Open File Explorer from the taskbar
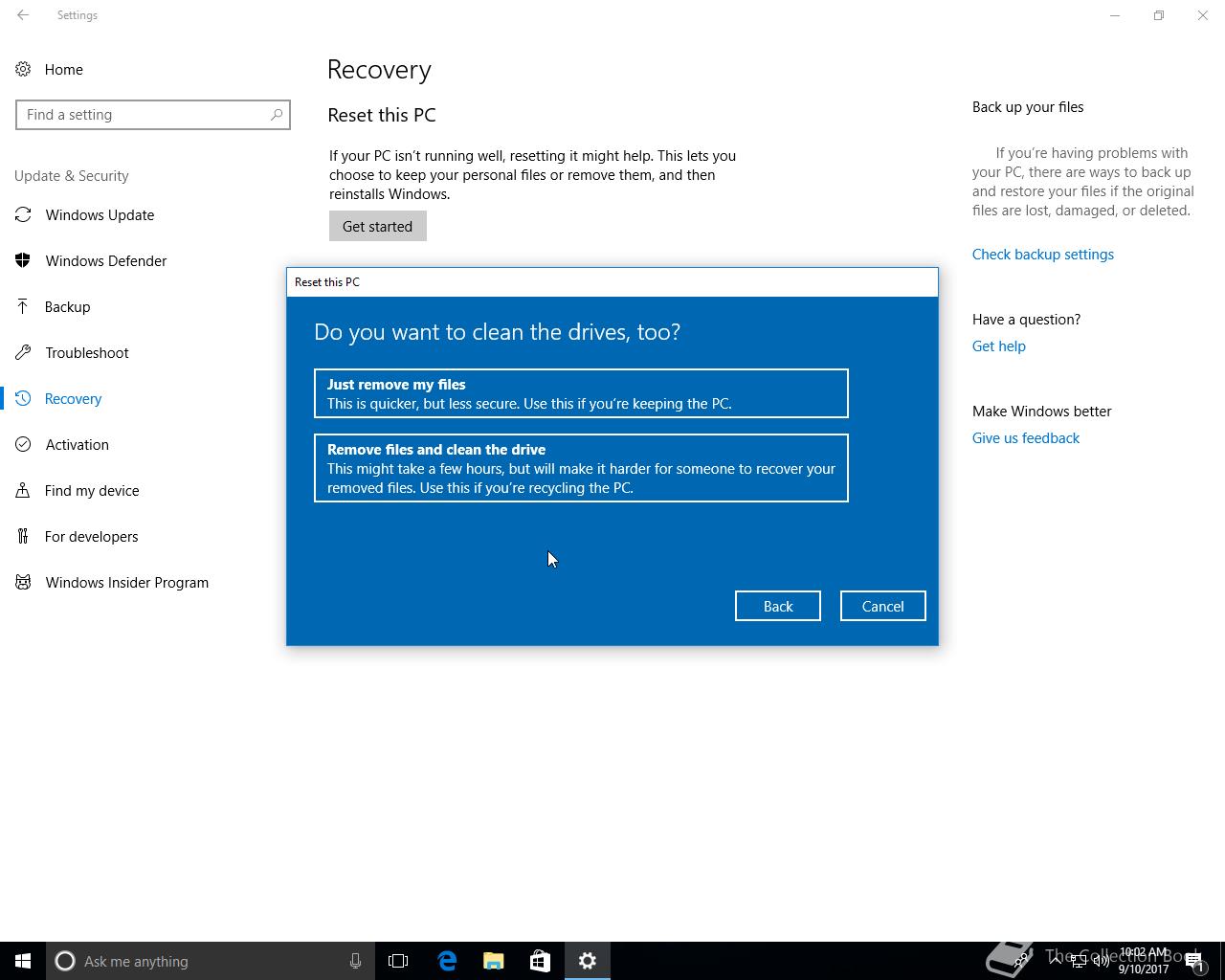This screenshot has height=980, width=1225. [494, 961]
